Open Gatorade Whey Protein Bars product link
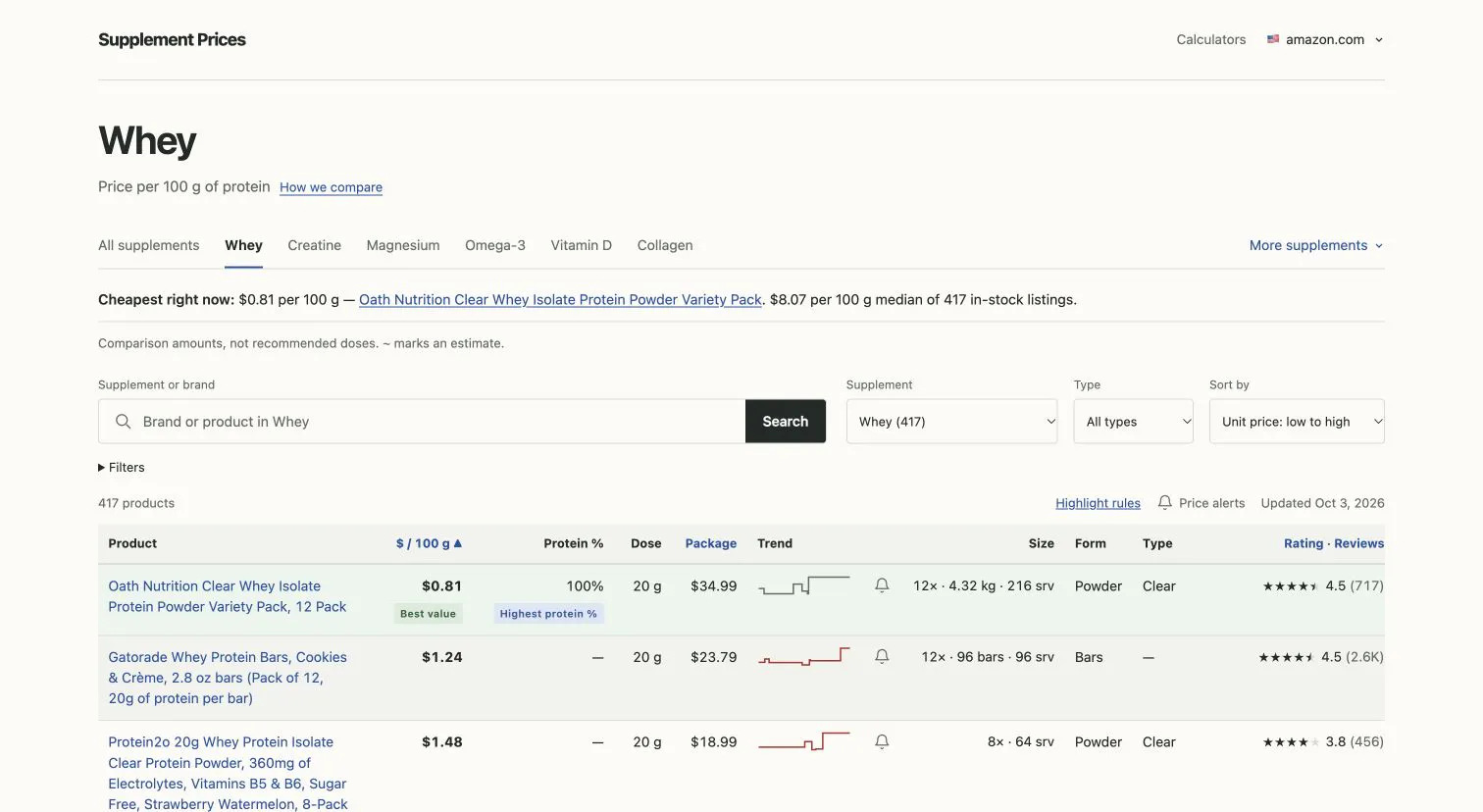Viewport: 1483px width, 812px height. click(228, 678)
